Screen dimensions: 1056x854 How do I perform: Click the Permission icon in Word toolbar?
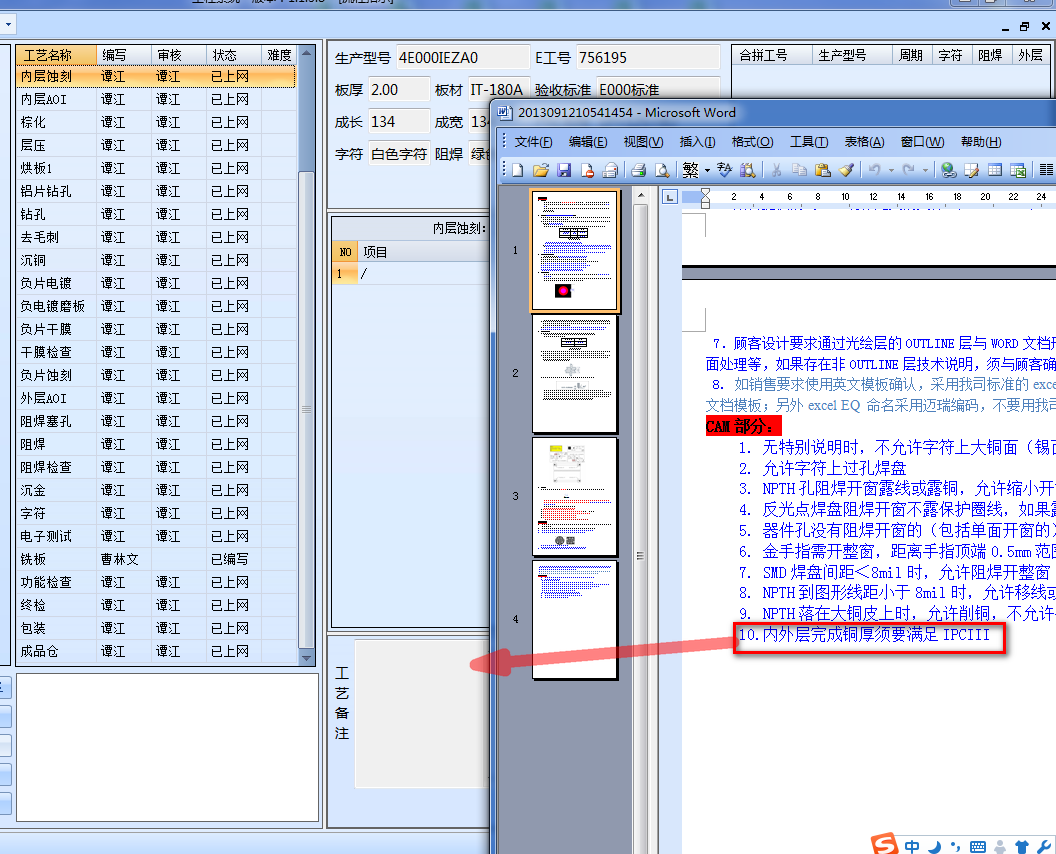click(587, 170)
